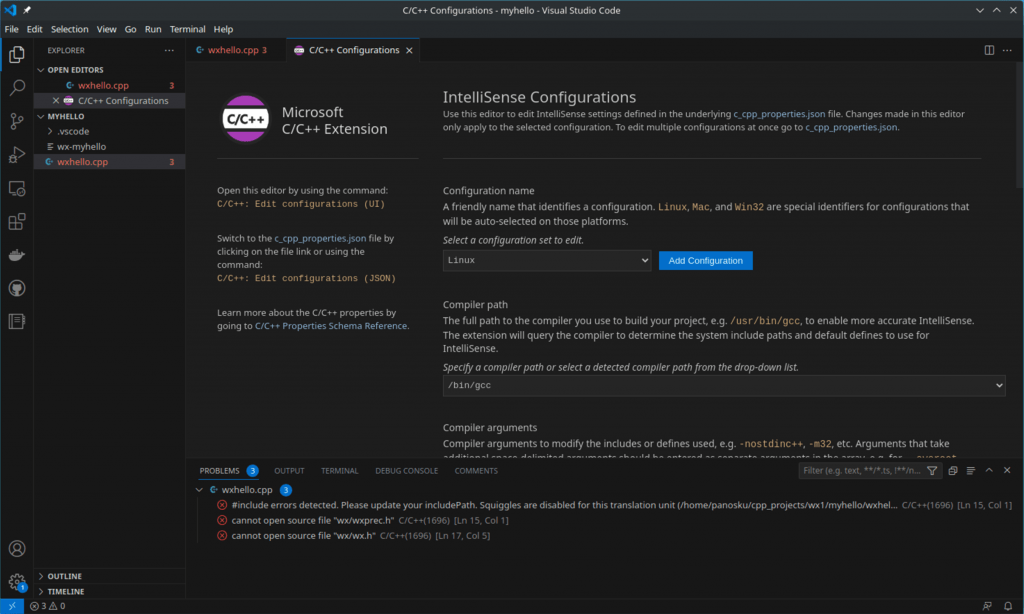Image resolution: width=1024 pixels, height=614 pixels.
Task: Open c_cpp_properties.json link in sidebar instructions
Action: (320, 238)
